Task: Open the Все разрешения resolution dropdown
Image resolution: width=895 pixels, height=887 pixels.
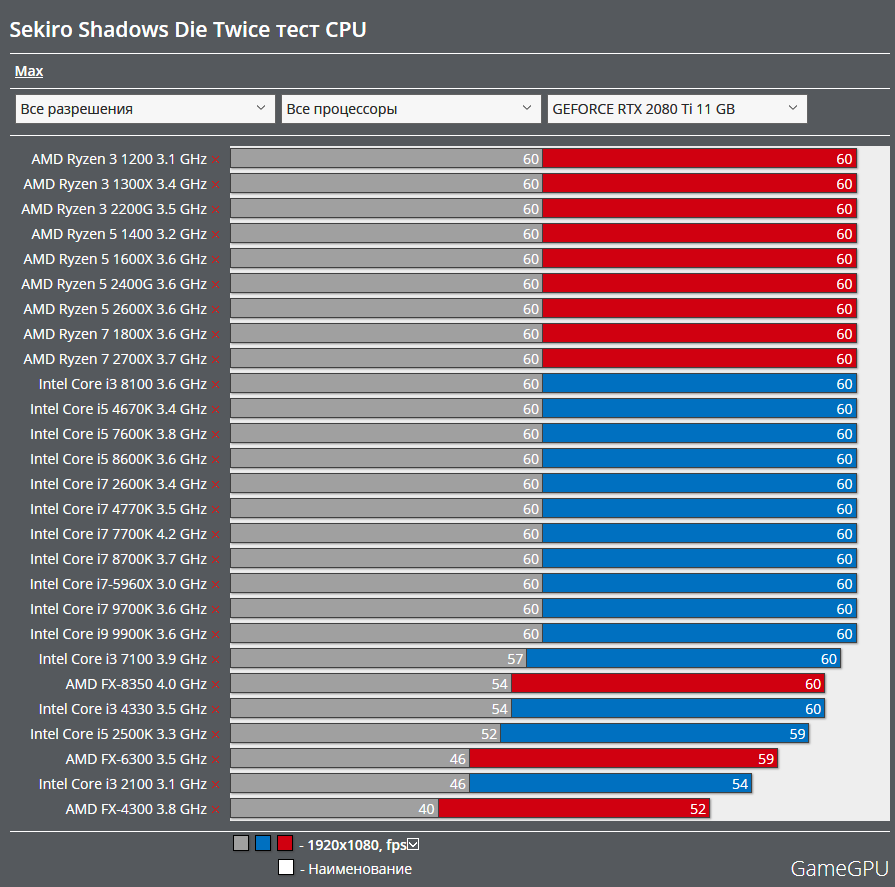Action: pyautogui.click(x=145, y=109)
